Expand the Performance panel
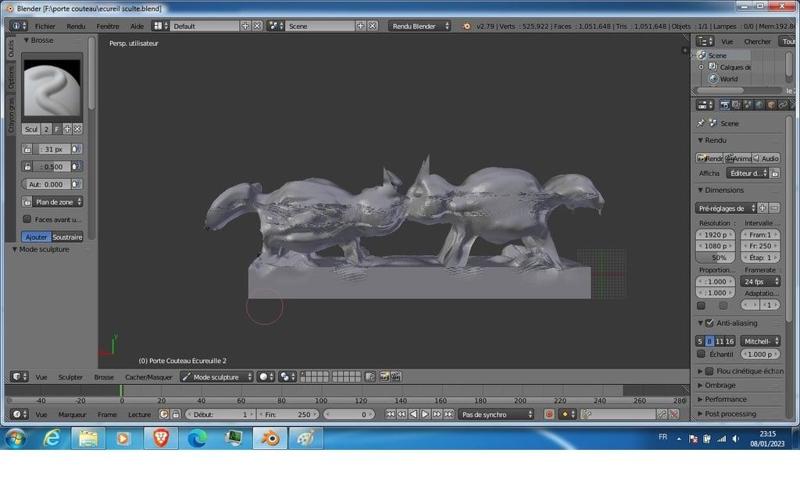Image resolution: width=800 pixels, height=485 pixels. pos(725,399)
